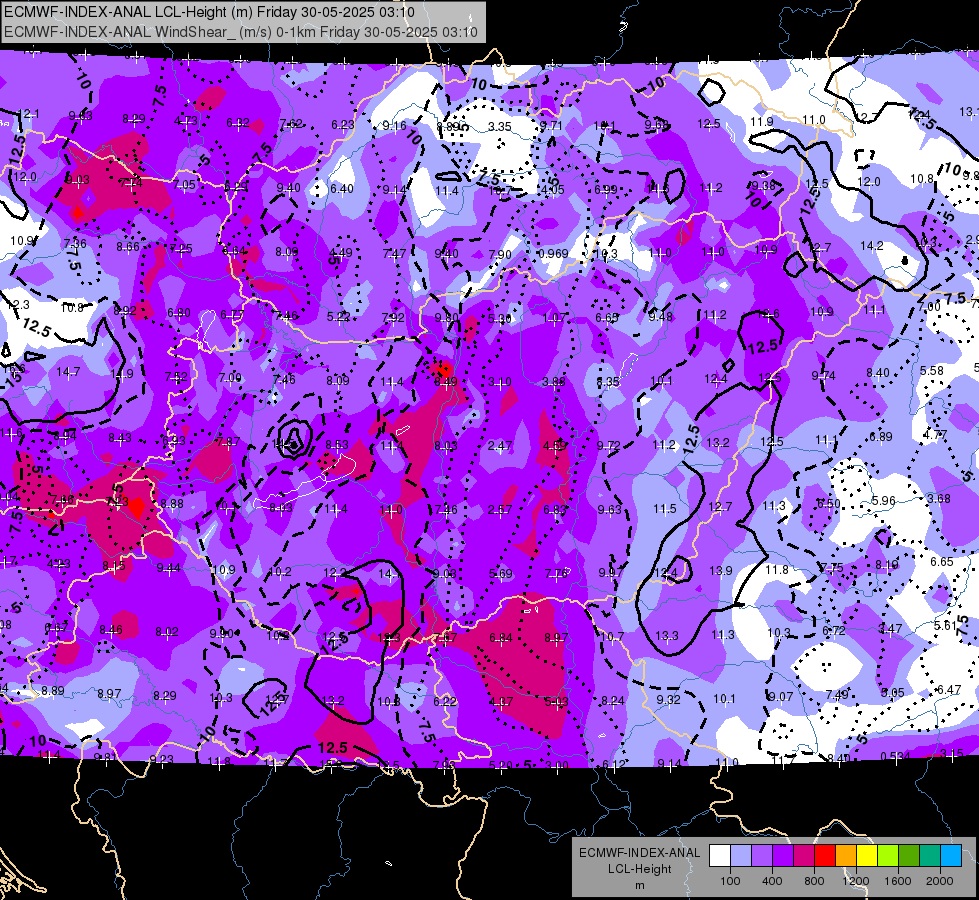Image resolution: width=979 pixels, height=900 pixels.
Task: Click the light blue legend color swatch
Action: [741, 855]
